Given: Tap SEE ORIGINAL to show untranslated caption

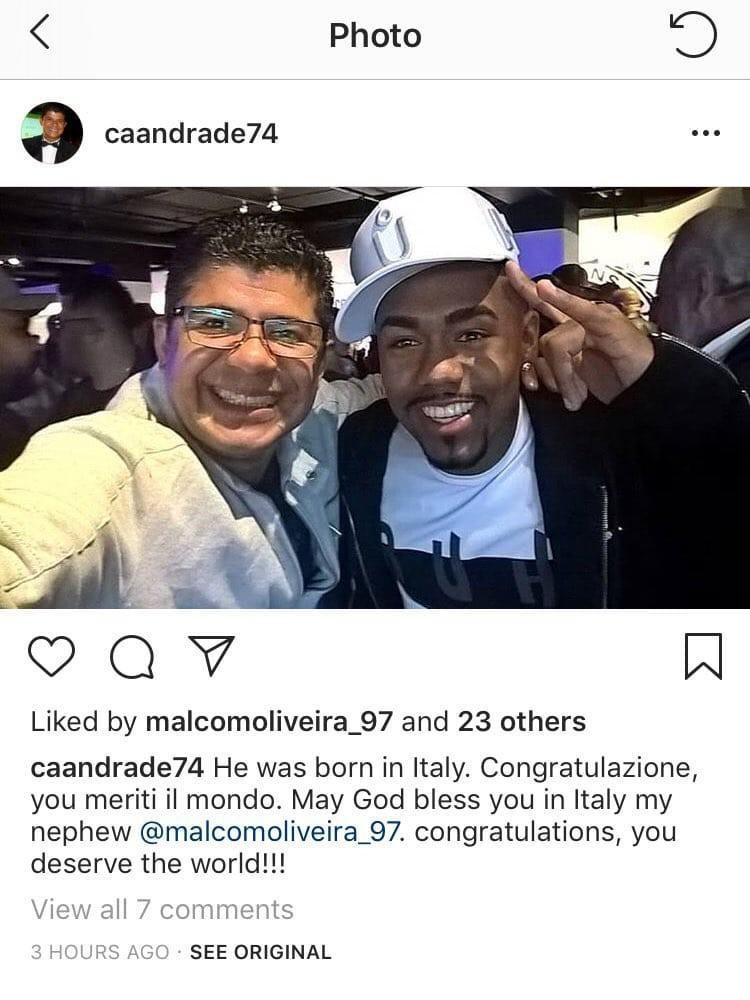Looking at the screenshot, I should coord(261,952).
